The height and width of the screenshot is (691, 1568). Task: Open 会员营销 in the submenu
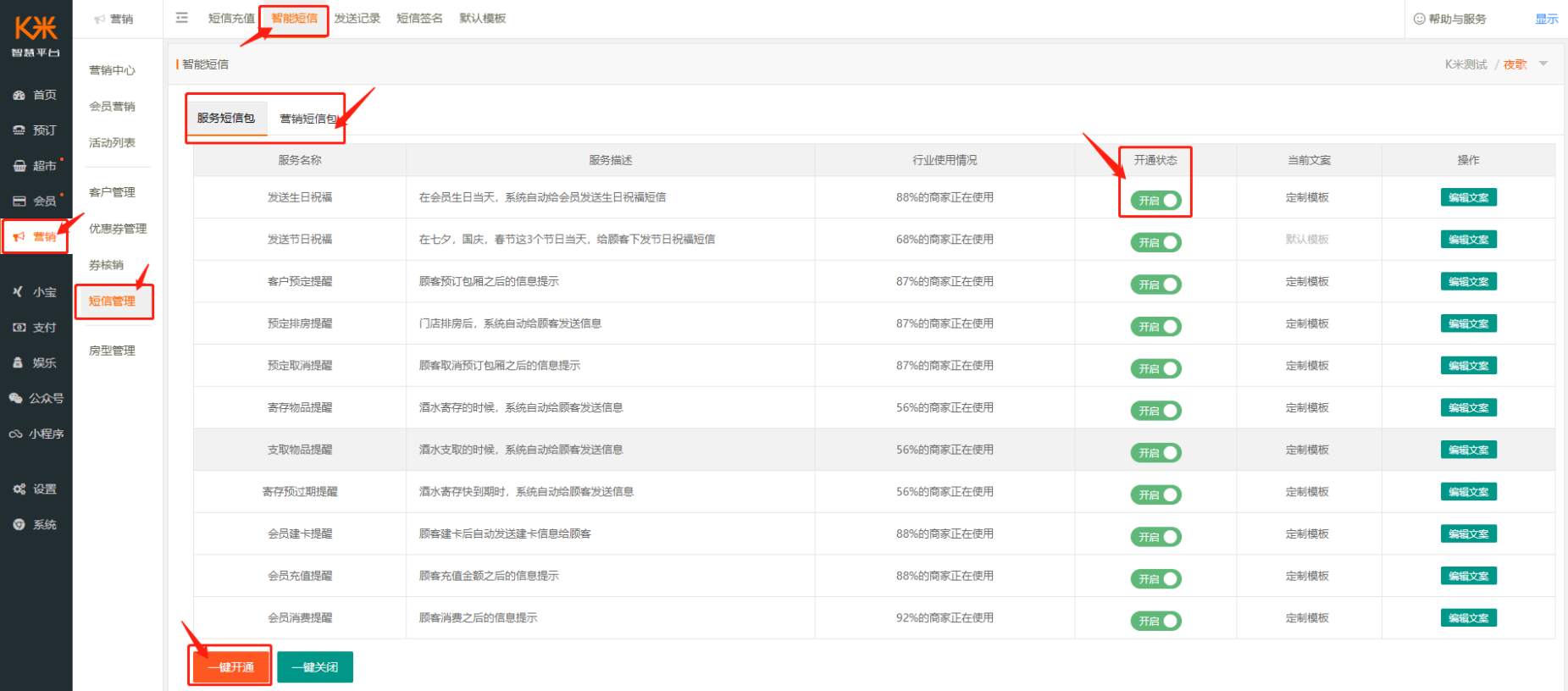coord(112,107)
